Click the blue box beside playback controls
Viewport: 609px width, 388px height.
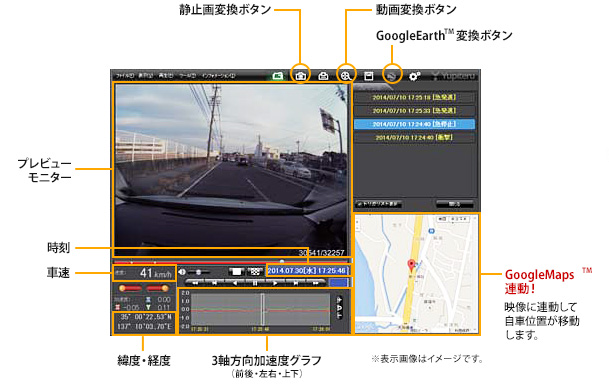click(338, 282)
